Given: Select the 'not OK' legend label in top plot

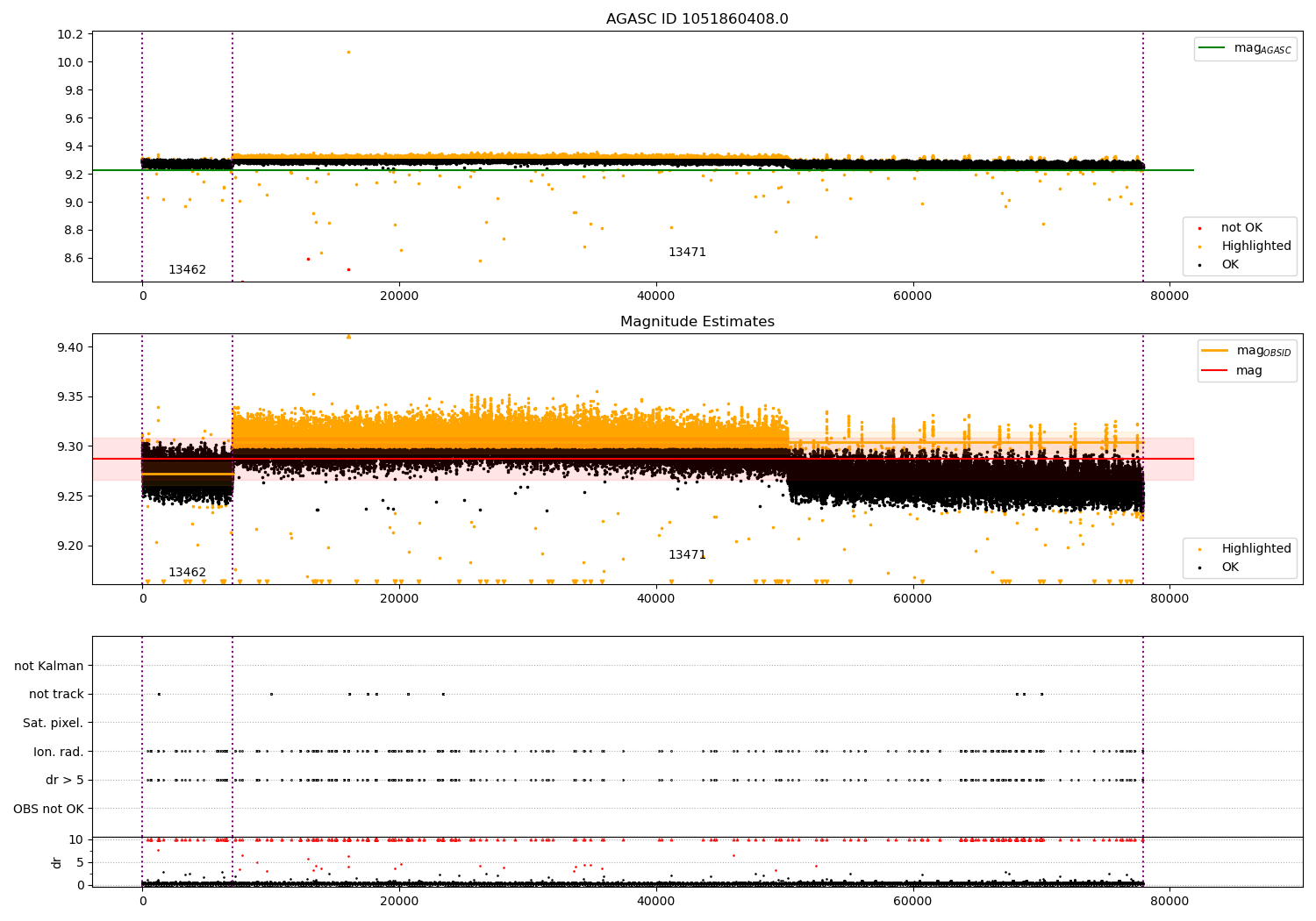Looking at the screenshot, I should (1241, 228).
